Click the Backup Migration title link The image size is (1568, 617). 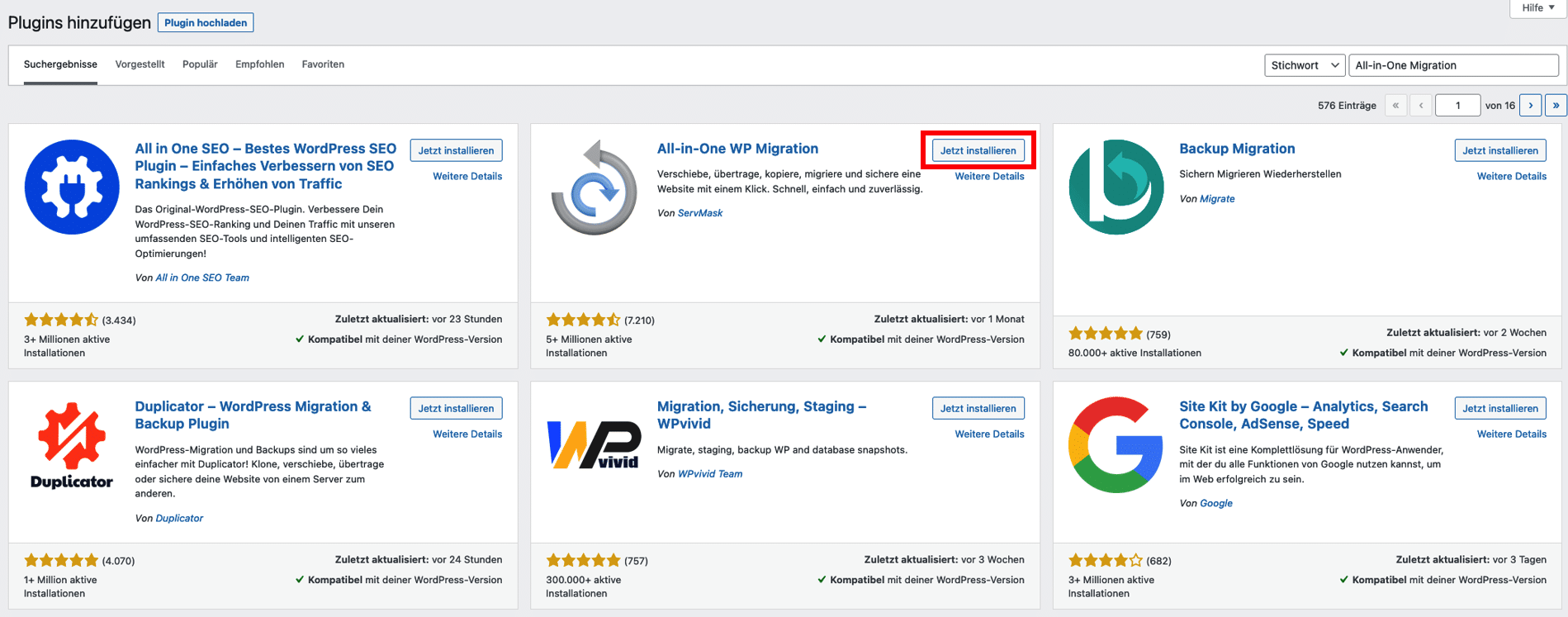pos(1237,149)
